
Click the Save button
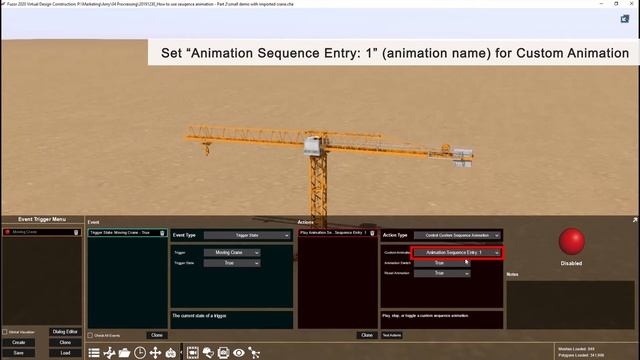(x=18, y=353)
